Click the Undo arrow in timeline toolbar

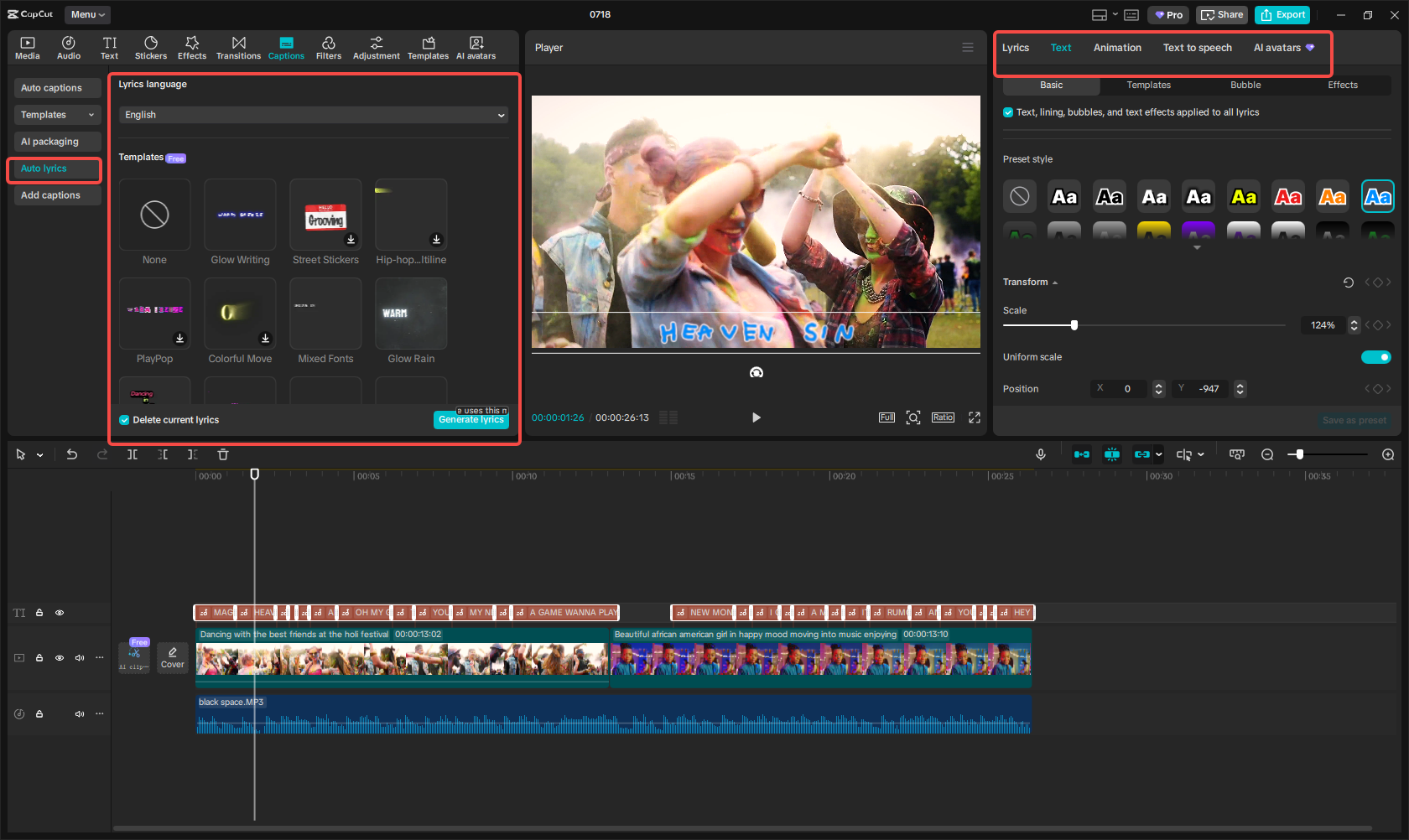coord(72,454)
